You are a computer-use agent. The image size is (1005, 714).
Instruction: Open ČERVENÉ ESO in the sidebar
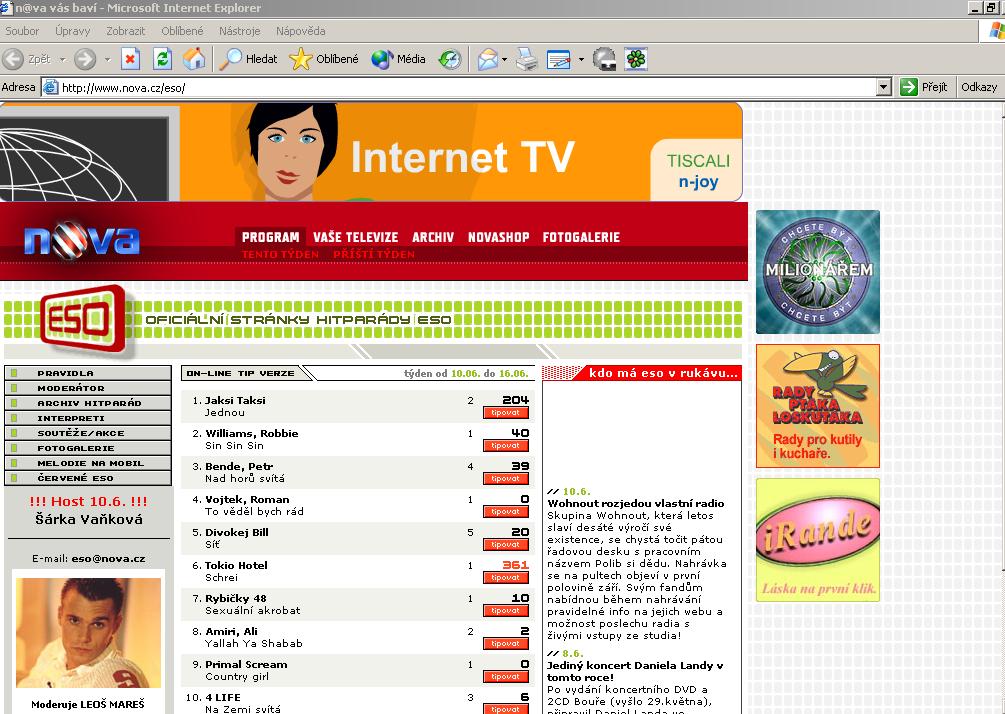88,478
